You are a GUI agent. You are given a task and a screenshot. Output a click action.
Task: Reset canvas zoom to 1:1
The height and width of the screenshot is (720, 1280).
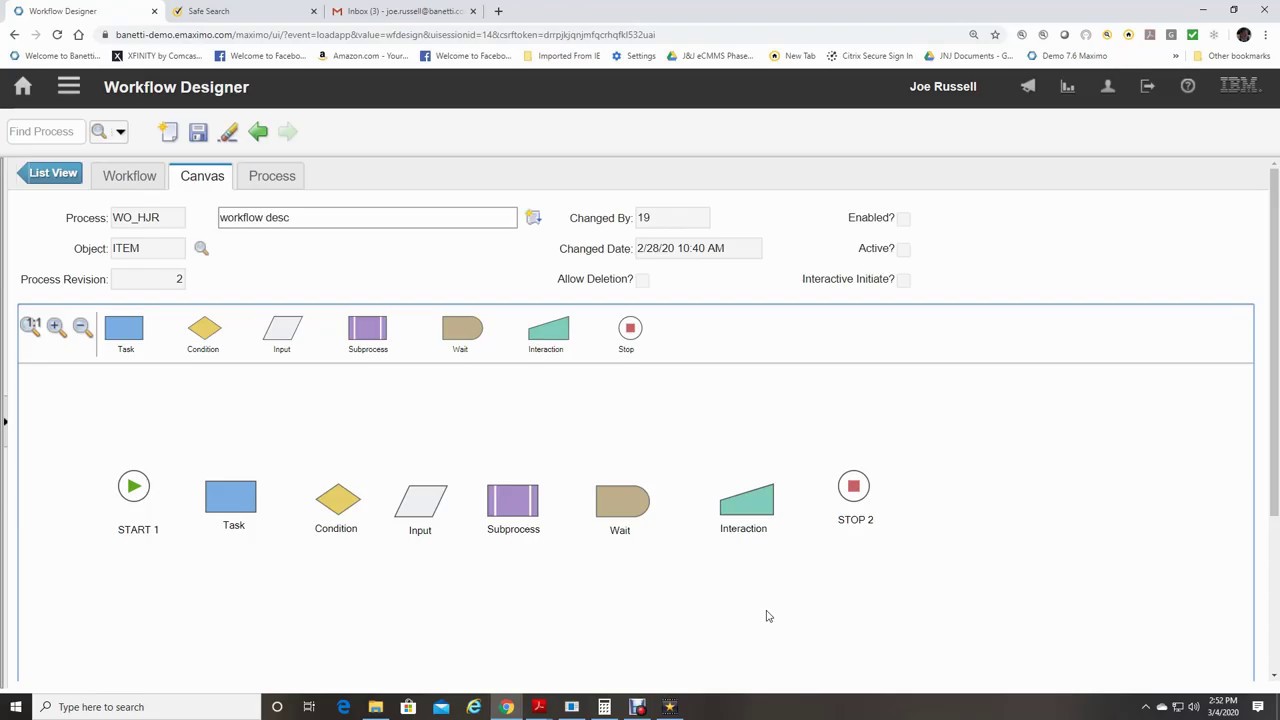(x=31, y=326)
